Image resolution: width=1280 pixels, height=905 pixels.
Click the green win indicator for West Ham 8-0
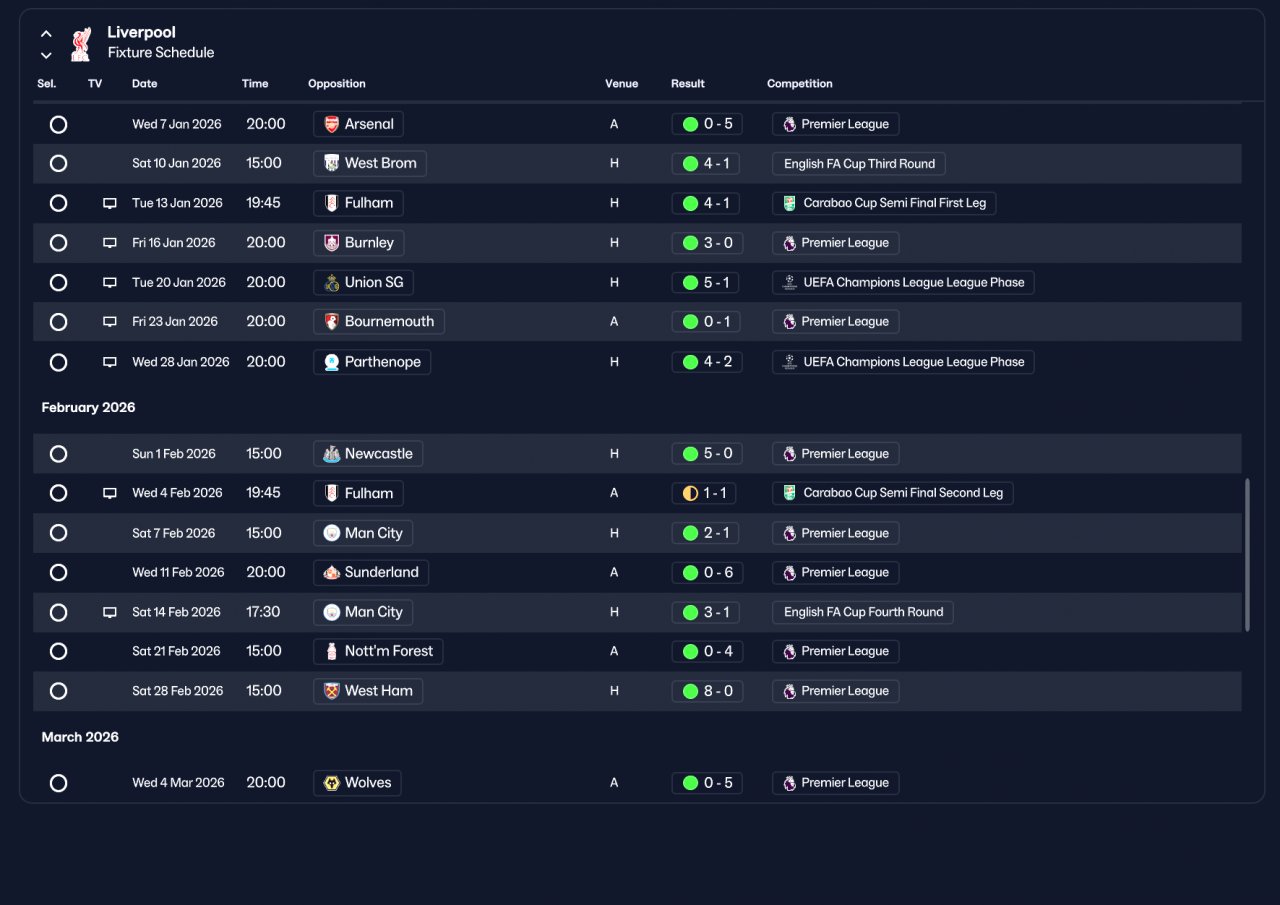(690, 691)
